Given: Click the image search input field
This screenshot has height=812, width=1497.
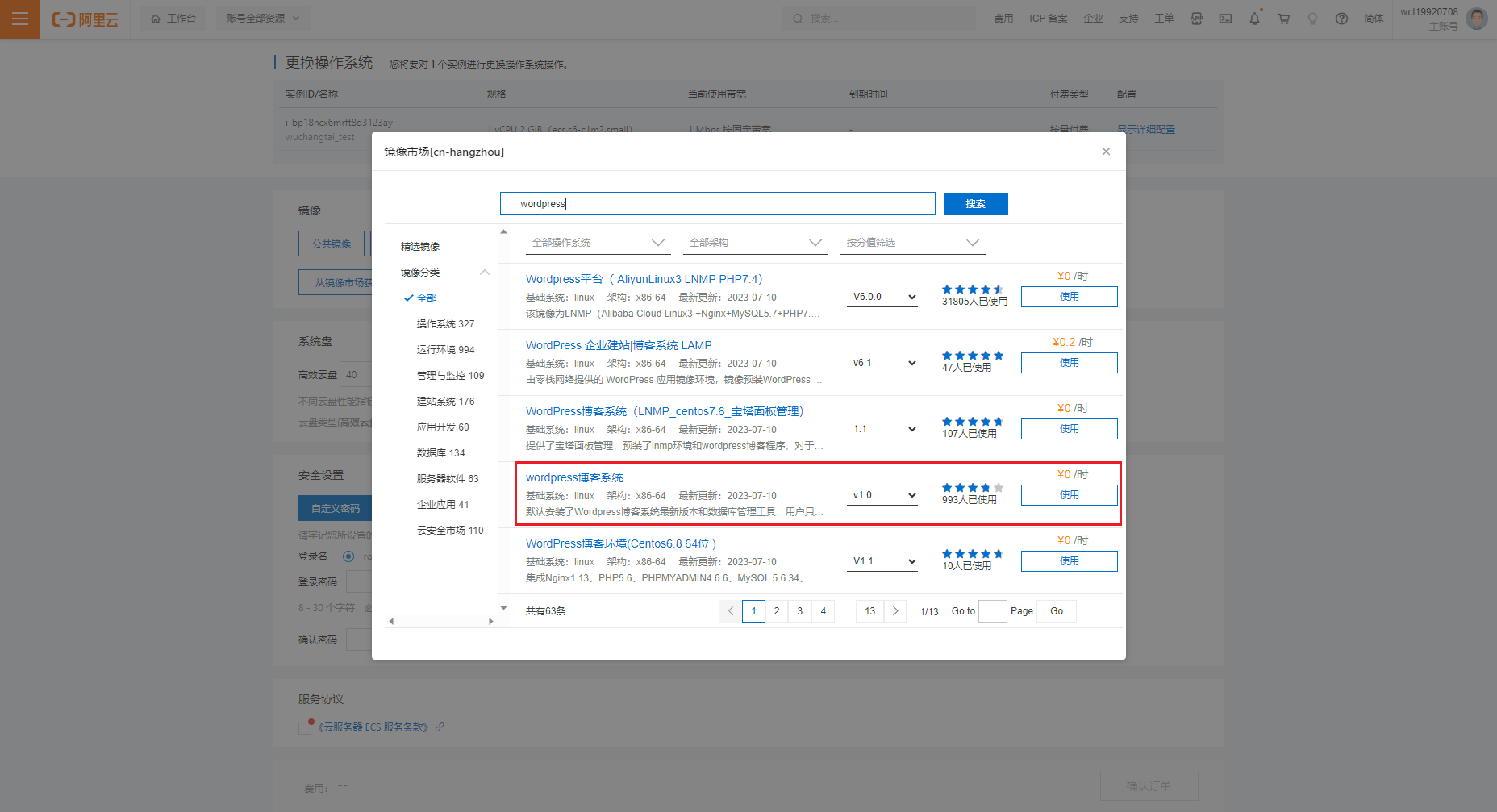Looking at the screenshot, I should 718,204.
